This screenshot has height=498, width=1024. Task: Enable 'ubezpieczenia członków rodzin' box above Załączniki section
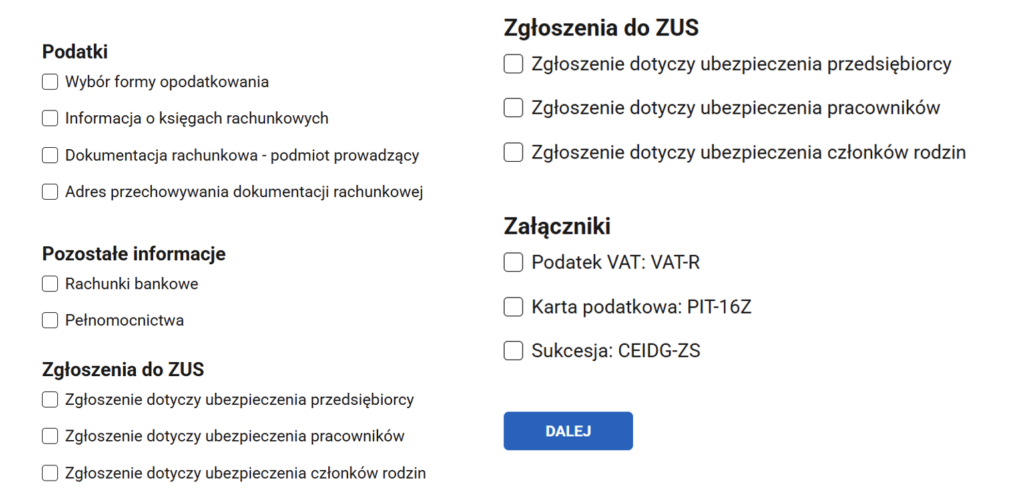(x=513, y=153)
